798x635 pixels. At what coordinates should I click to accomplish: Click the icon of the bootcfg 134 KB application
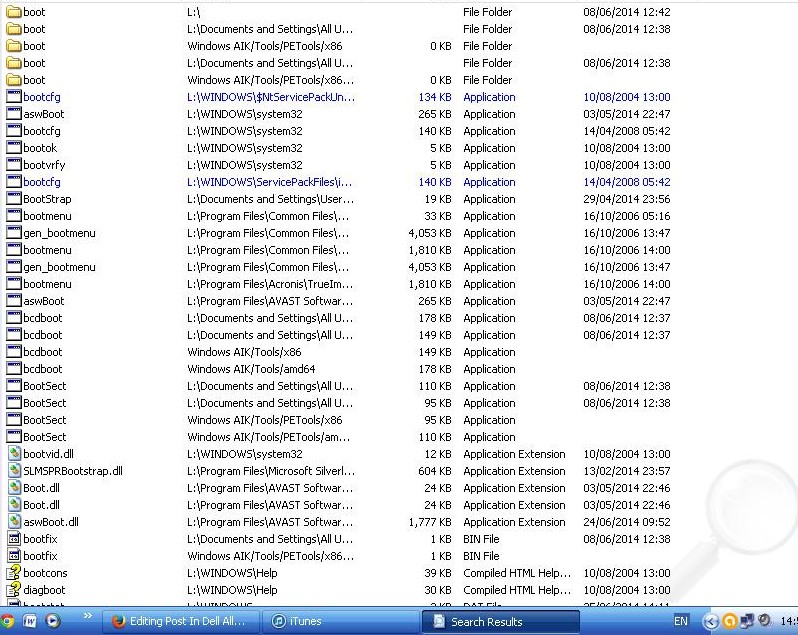click(14, 97)
